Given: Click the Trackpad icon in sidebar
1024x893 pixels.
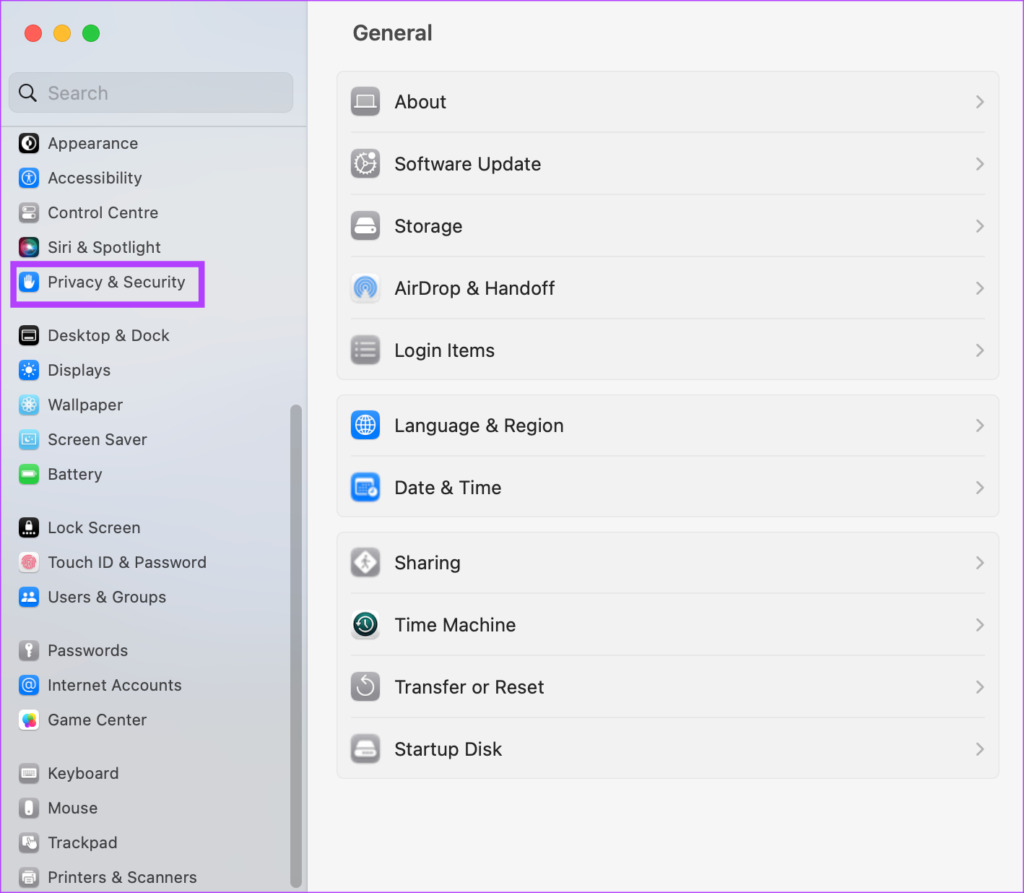Looking at the screenshot, I should [x=29, y=842].
